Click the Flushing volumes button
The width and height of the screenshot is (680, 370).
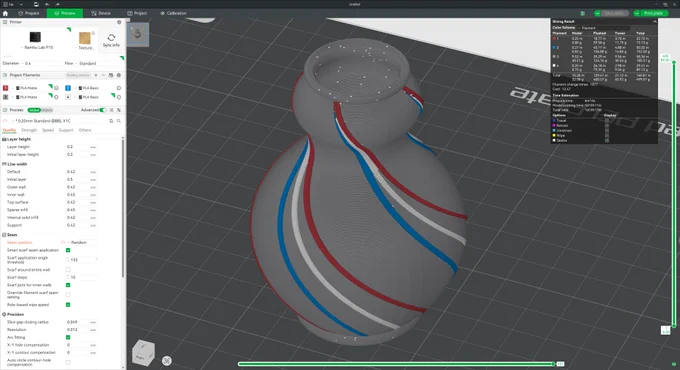78,75
